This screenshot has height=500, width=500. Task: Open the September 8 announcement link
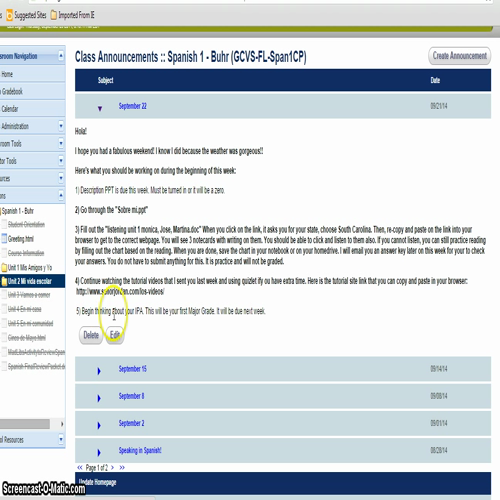[x=131, y=396]
